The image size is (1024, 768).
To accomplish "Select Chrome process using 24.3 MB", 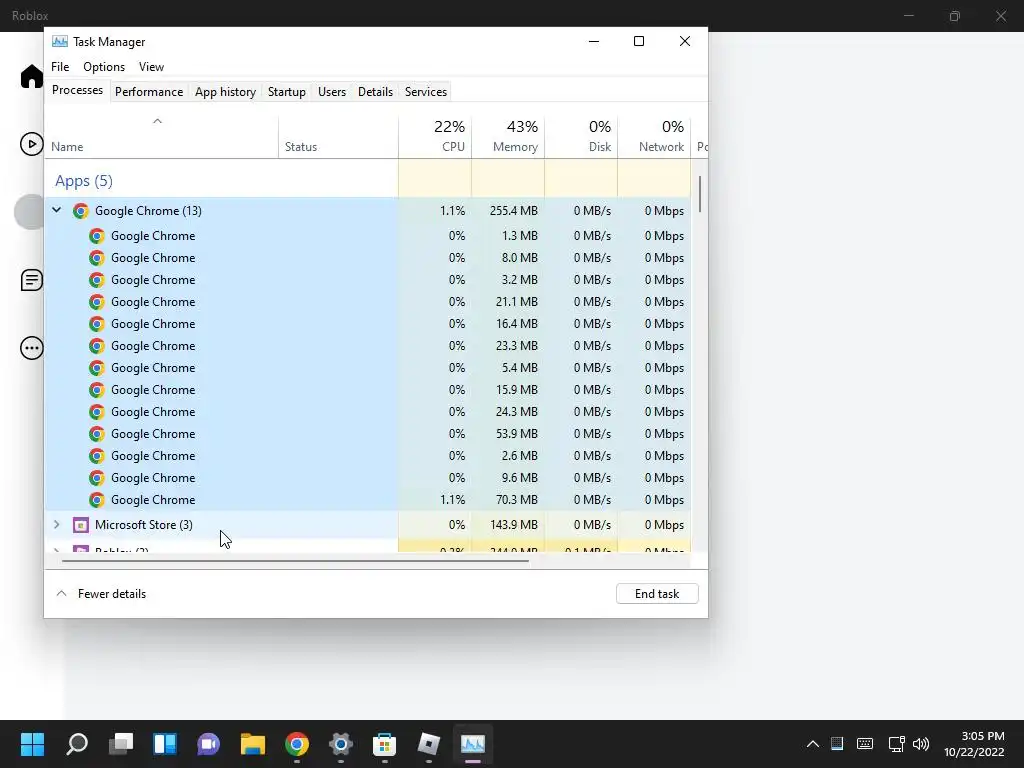I will click(368, 412).
